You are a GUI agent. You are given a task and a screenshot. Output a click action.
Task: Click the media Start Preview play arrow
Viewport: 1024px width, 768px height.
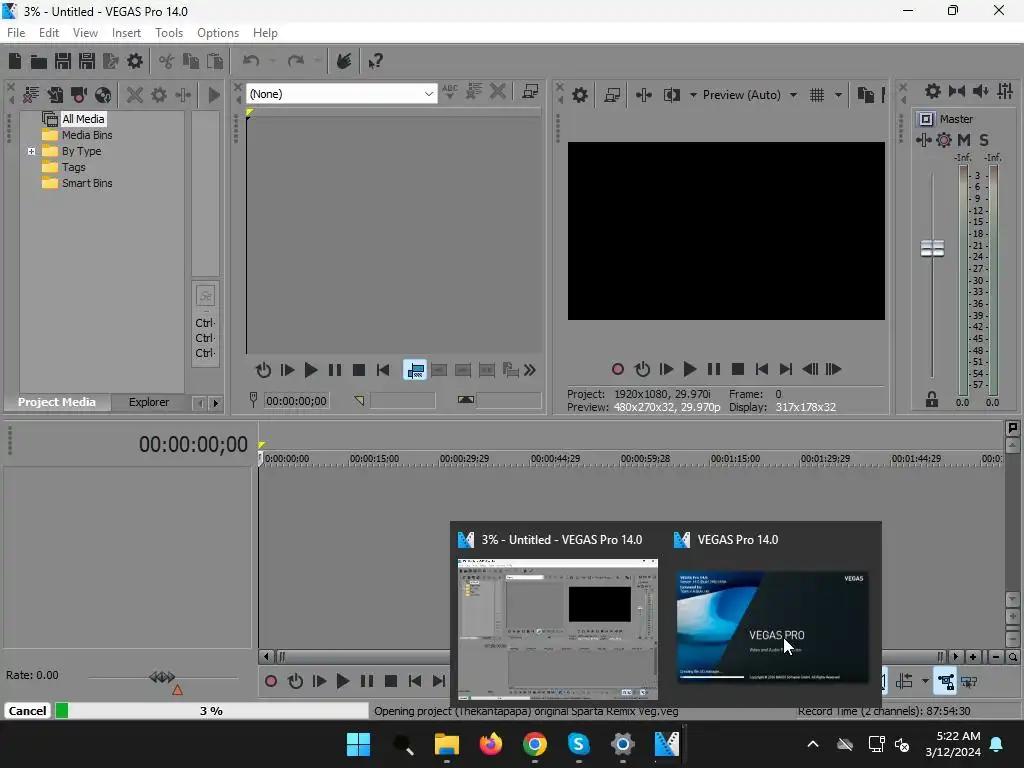[214, 95]
